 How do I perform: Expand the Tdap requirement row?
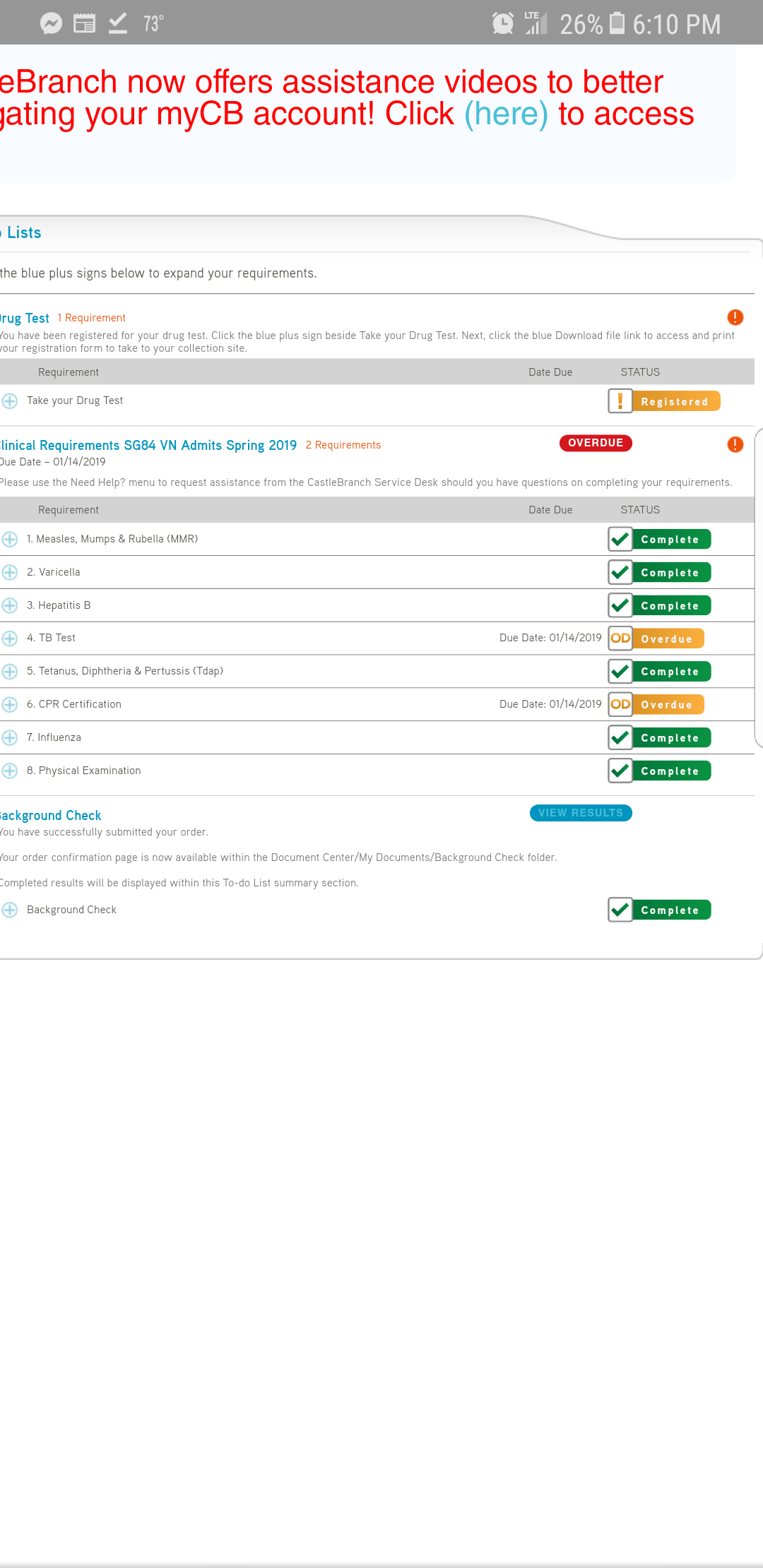coord(9,672)
